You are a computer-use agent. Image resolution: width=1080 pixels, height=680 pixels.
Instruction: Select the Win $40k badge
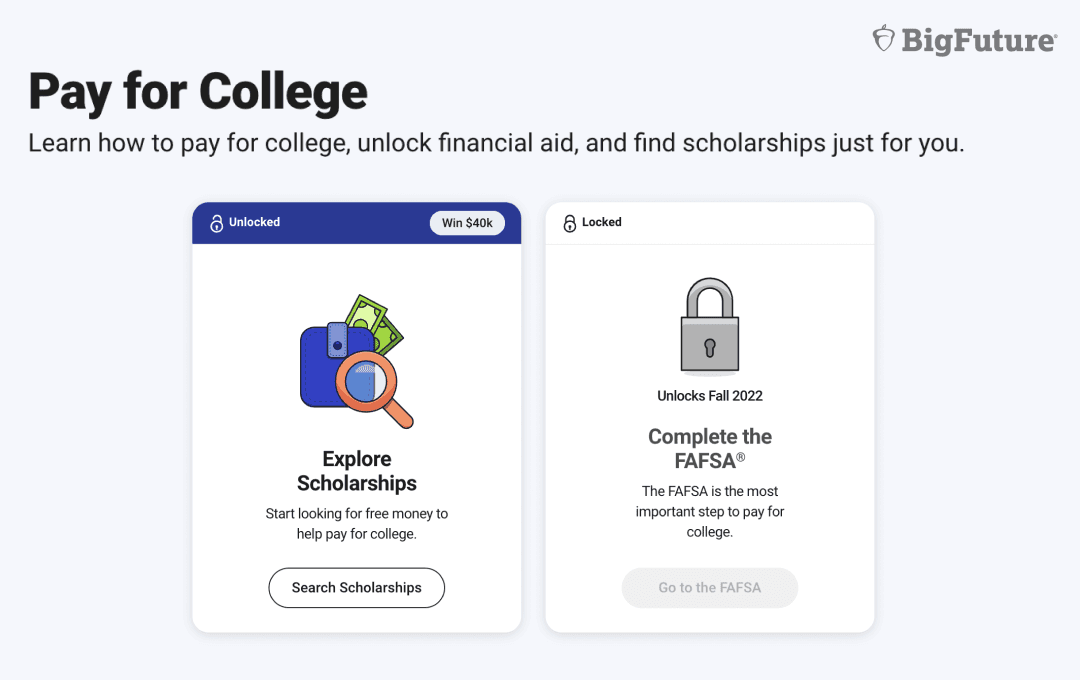point(467,223)
